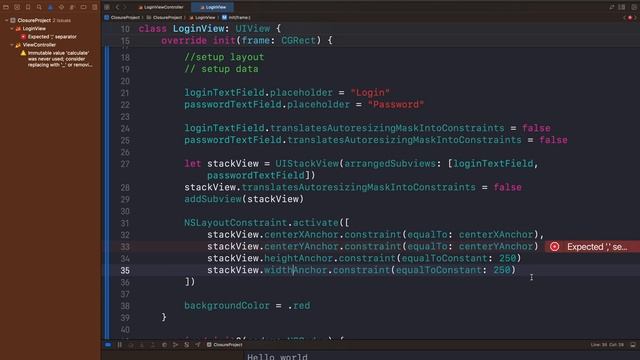Switch to LoginViewController tab
The height and width of the screenshot is (360, 640).
[x=161, y=7]
